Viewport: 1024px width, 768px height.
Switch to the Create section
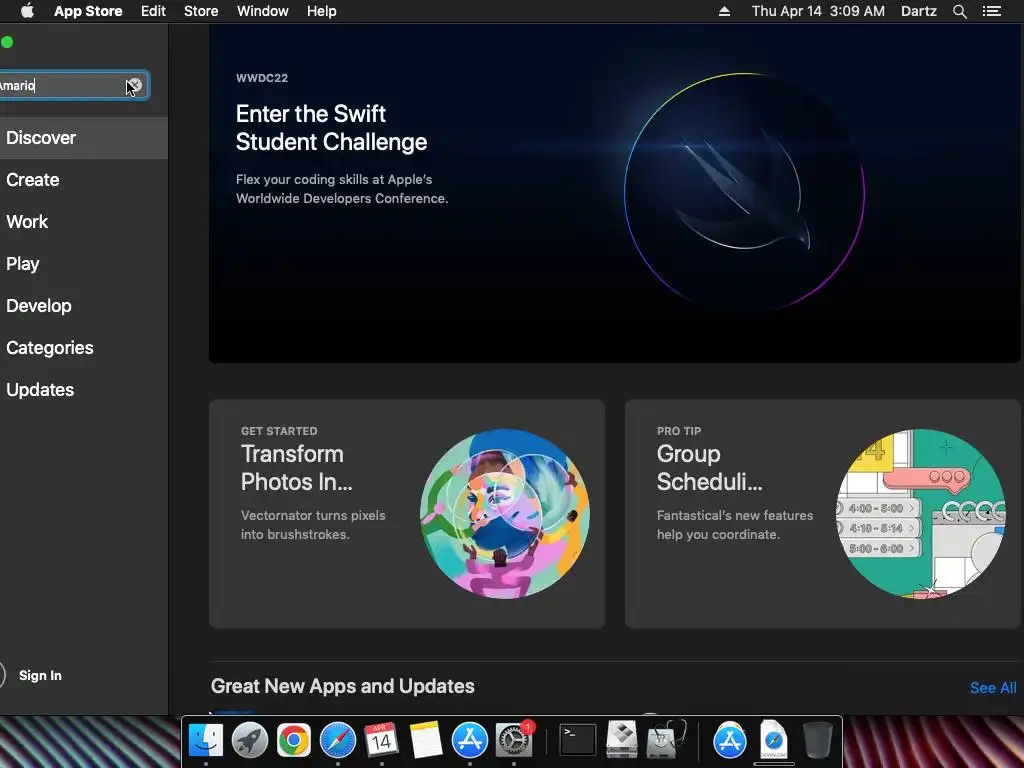click(84, 180)
